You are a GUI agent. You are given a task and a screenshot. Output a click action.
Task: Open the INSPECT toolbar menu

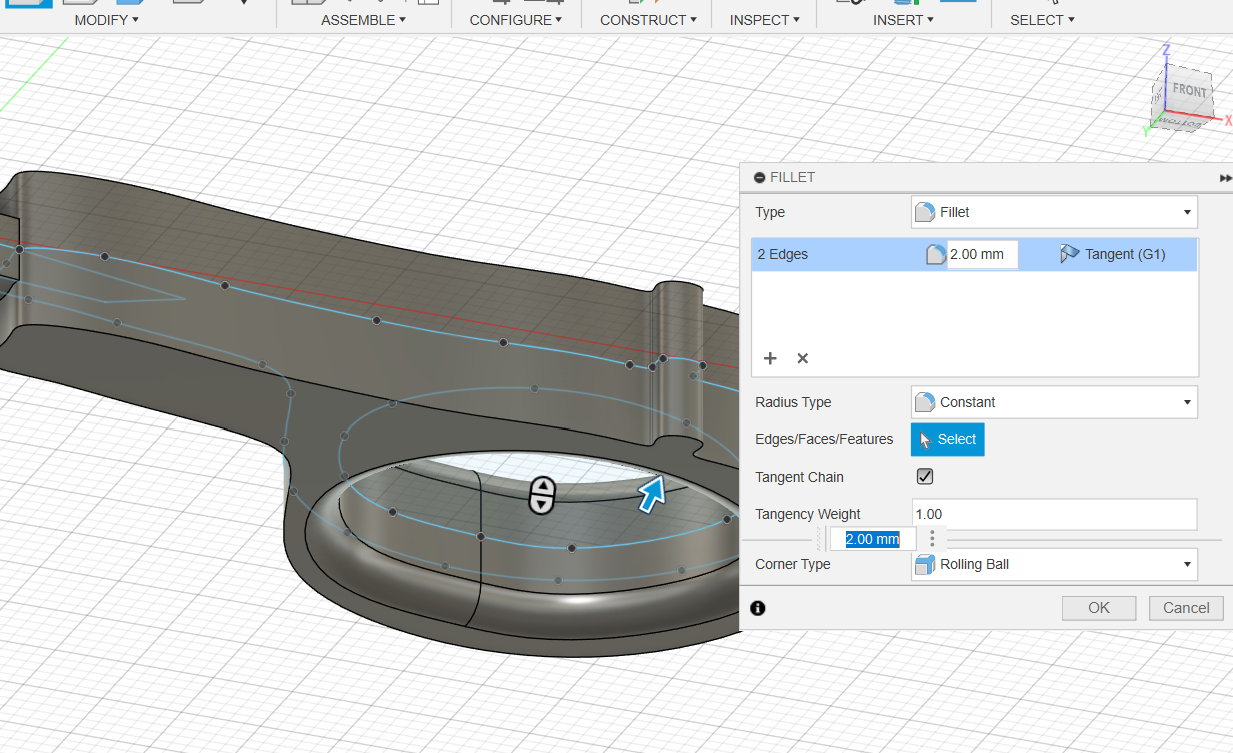[x=765, y=20]
